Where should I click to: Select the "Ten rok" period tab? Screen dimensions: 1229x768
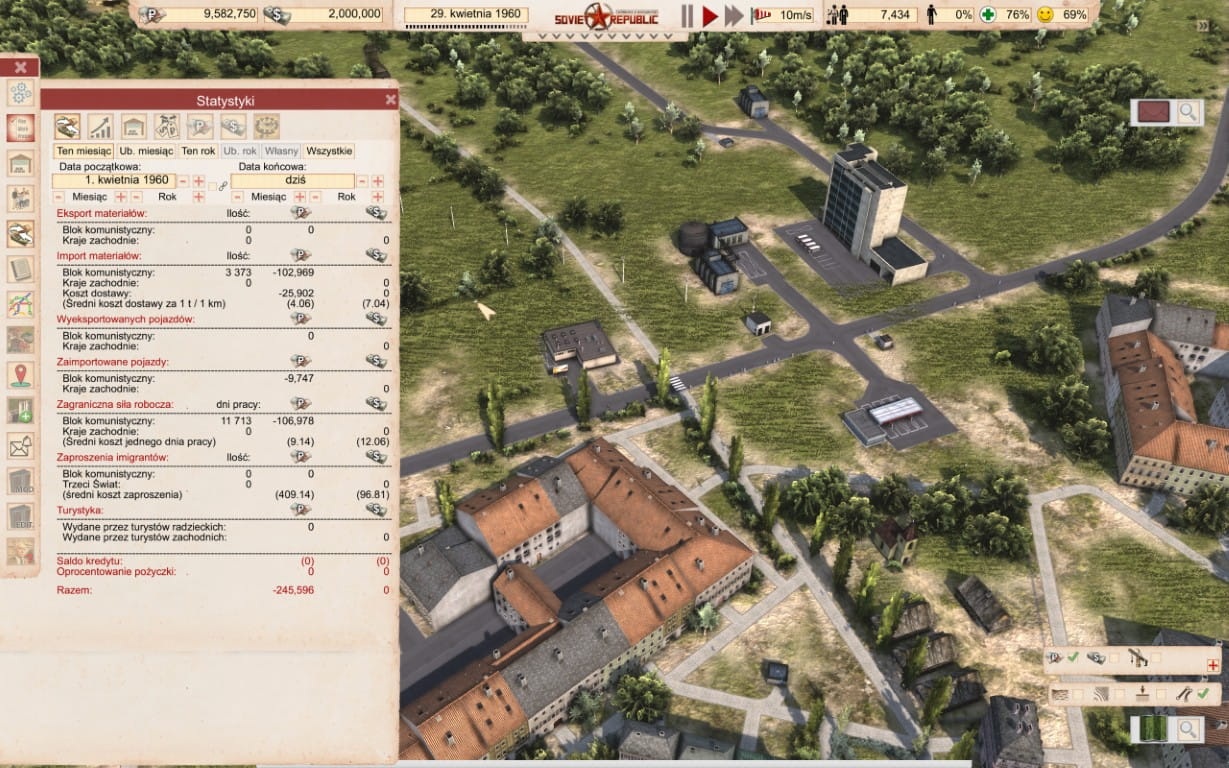click(198, 151)
